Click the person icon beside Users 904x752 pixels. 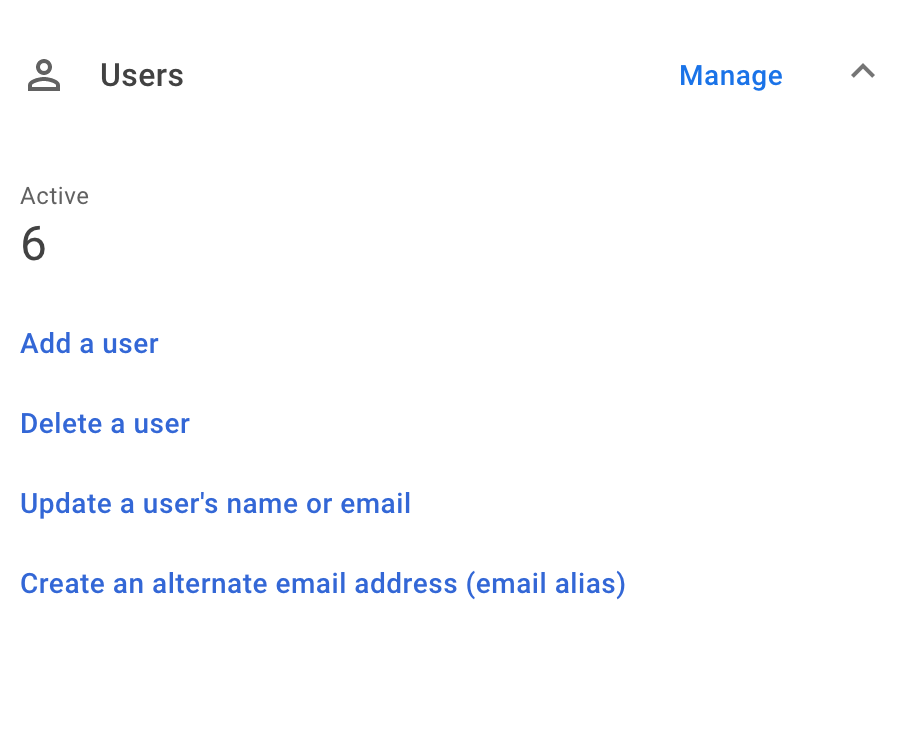click(x=44, y=75)
